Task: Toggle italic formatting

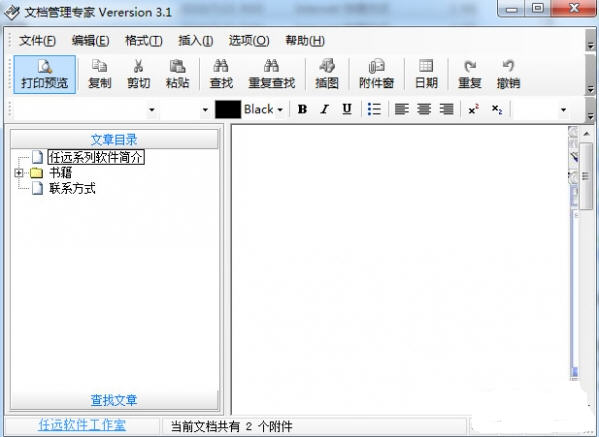Action: tap(324, 109)
